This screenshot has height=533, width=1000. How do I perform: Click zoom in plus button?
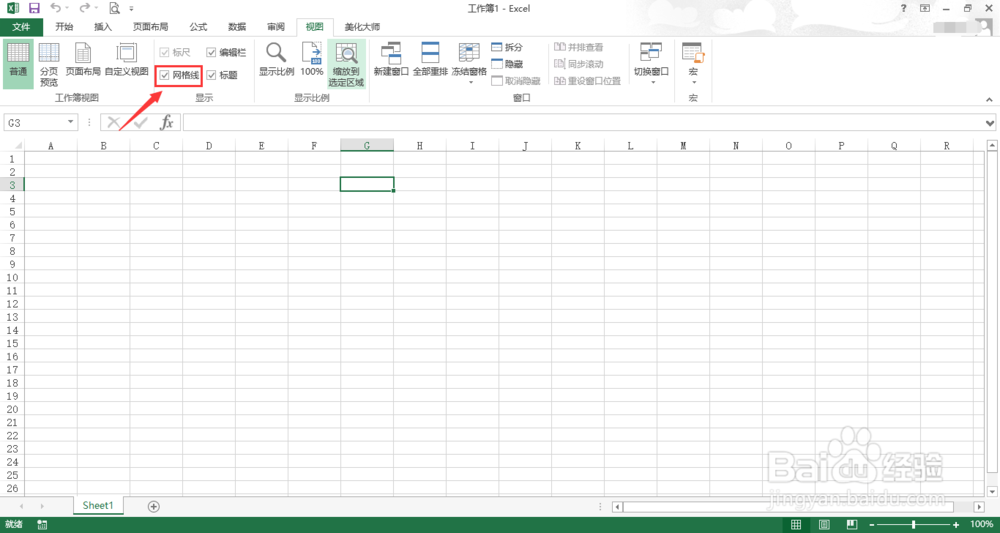955,525
